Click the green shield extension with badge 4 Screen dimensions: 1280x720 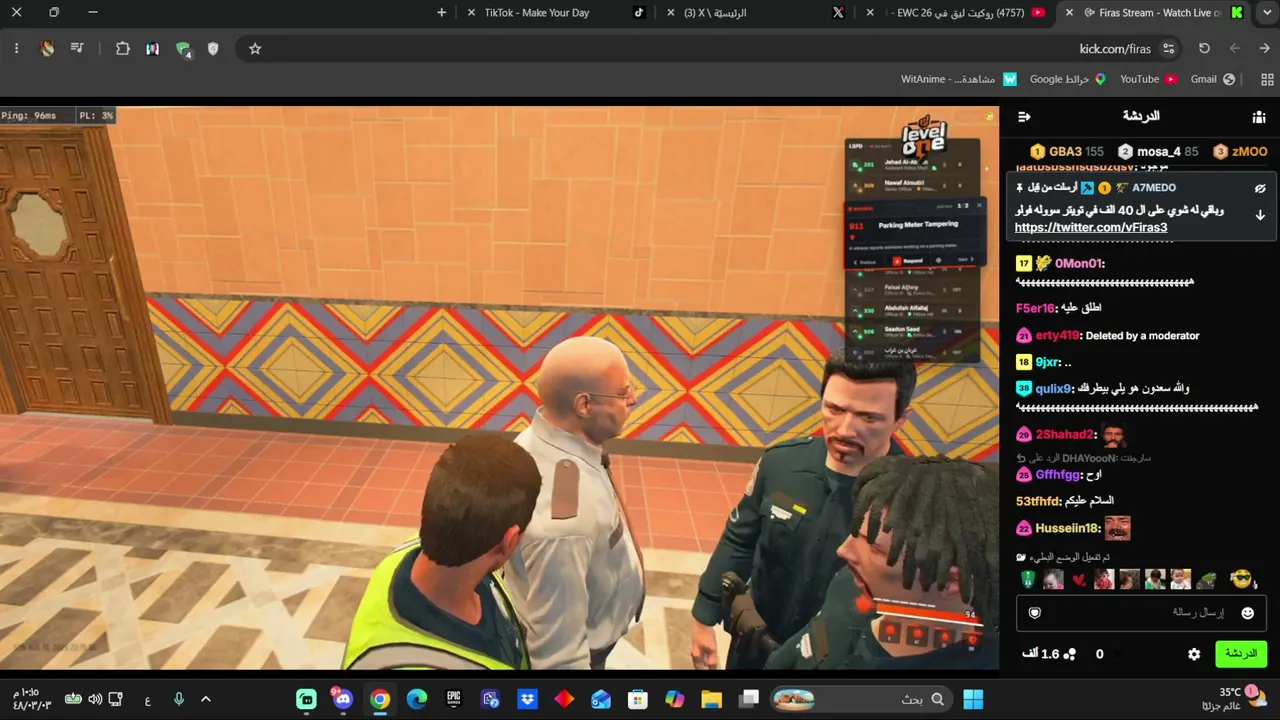(x=183, y=48)
